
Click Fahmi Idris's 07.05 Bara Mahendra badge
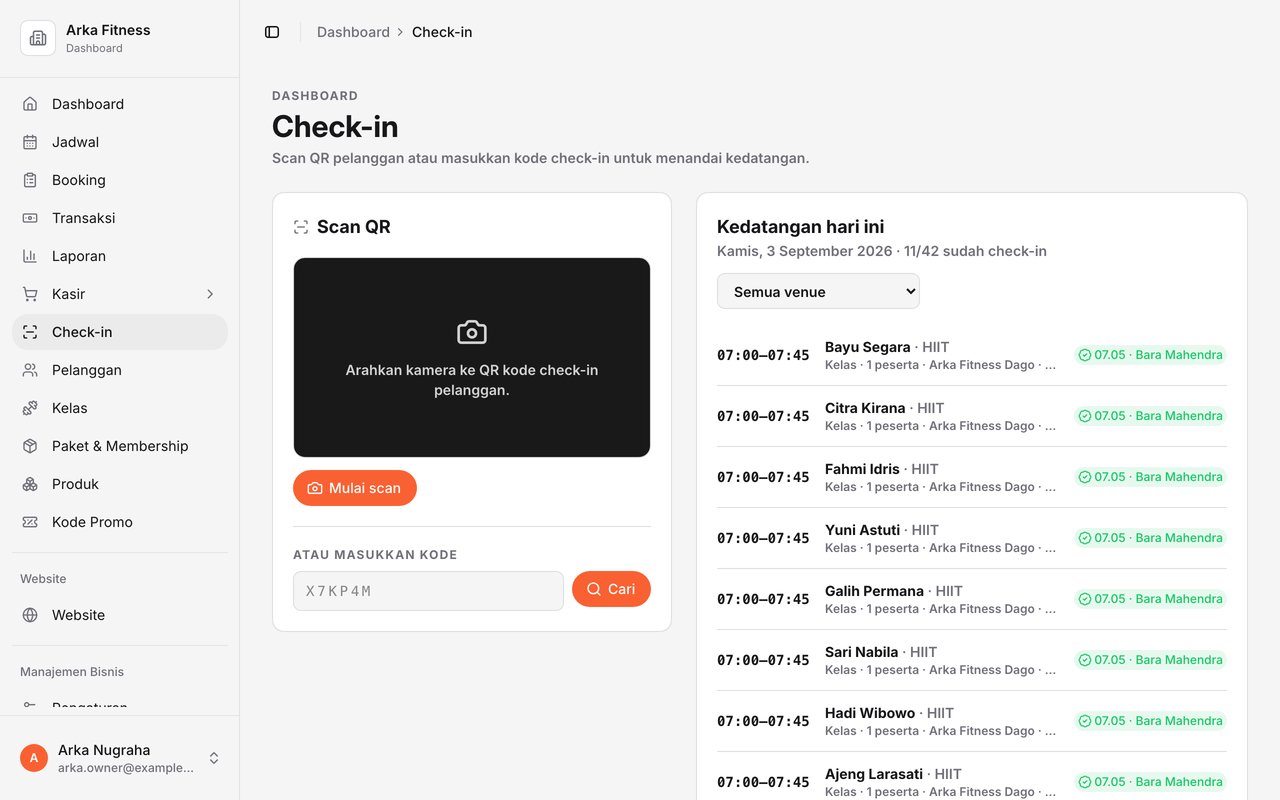1150,477
